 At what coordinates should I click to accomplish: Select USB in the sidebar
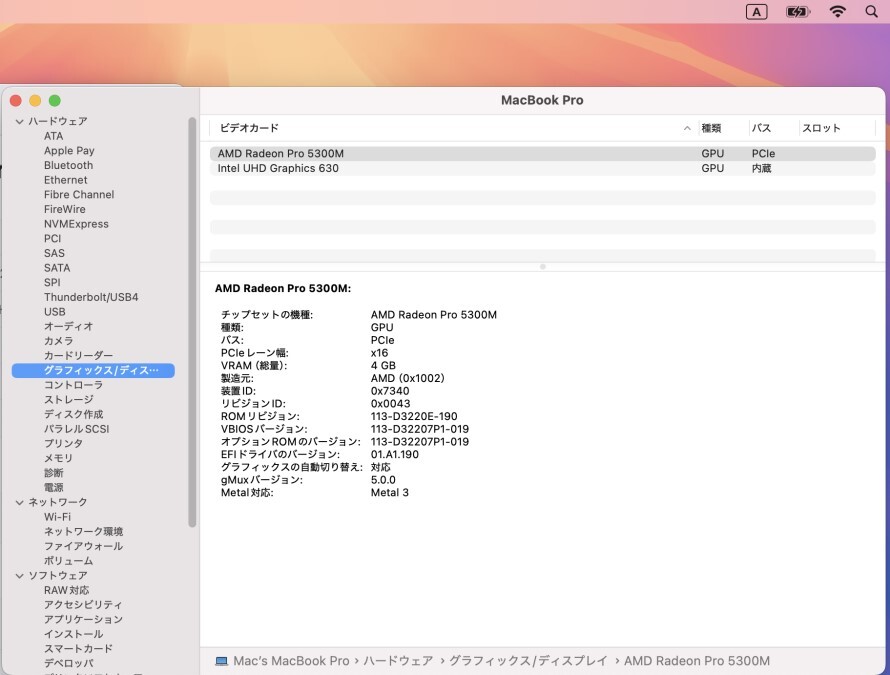pos(54,312)
